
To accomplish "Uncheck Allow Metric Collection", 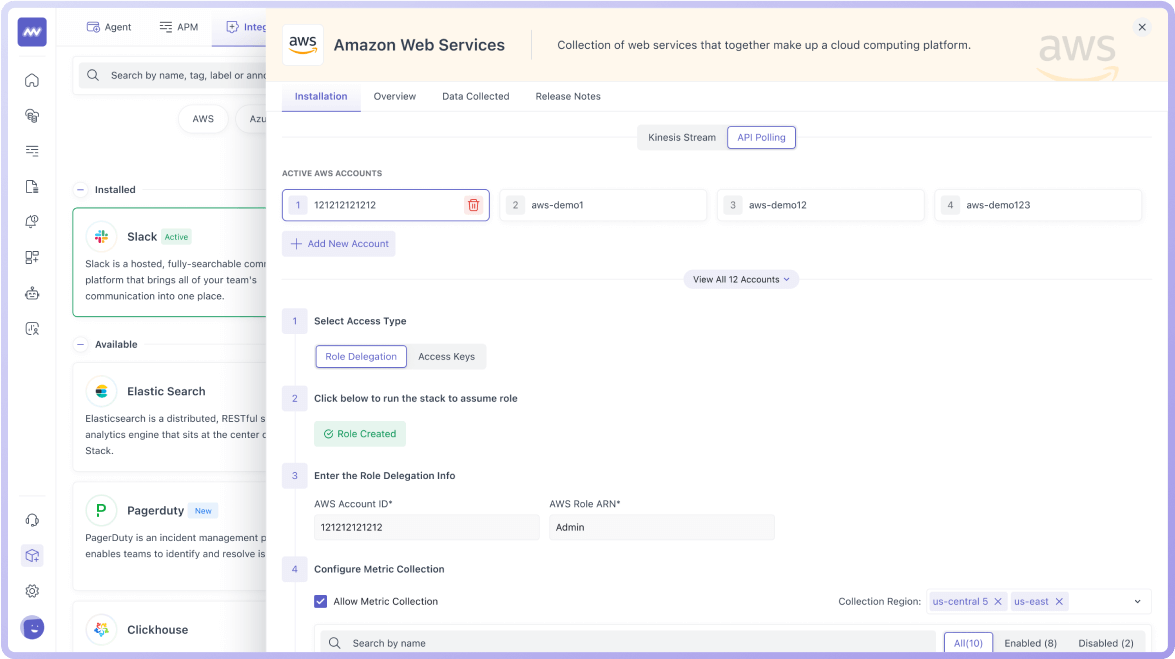I will pos(321,601).
